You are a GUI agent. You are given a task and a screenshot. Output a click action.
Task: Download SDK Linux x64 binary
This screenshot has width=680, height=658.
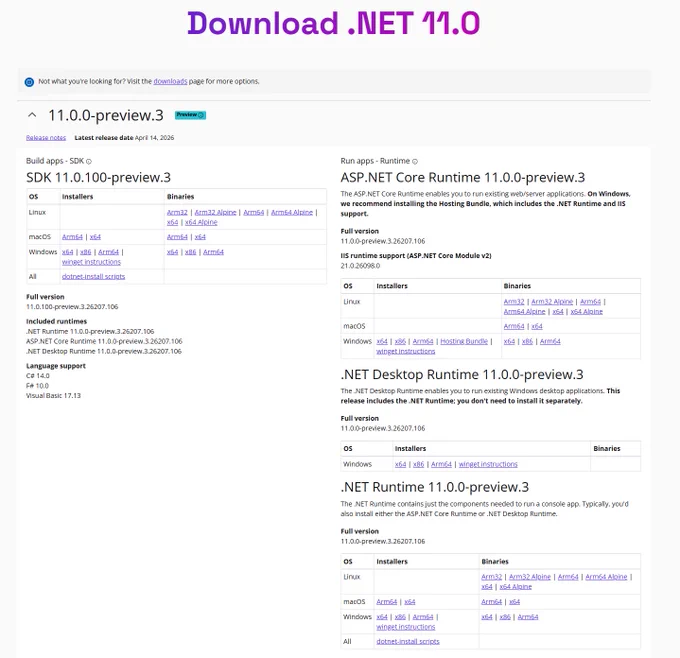pyautogui.click(x=173, y=222)
